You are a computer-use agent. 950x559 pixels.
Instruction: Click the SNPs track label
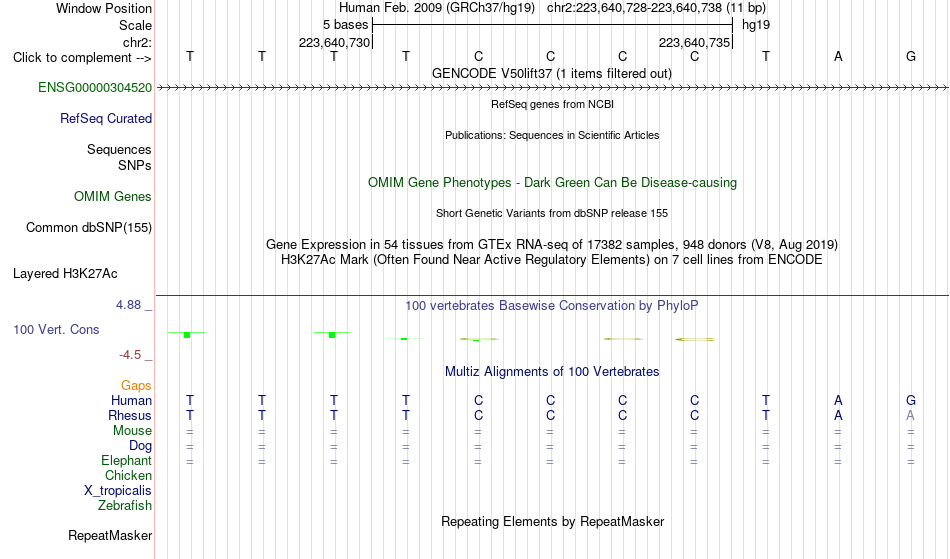pos(135,165)
